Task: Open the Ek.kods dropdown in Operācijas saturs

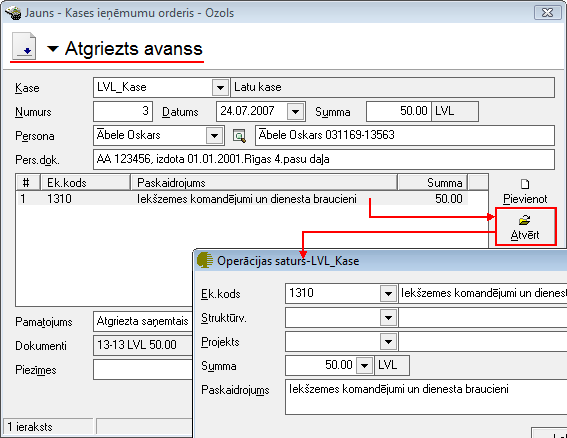Action: point(388,293)
